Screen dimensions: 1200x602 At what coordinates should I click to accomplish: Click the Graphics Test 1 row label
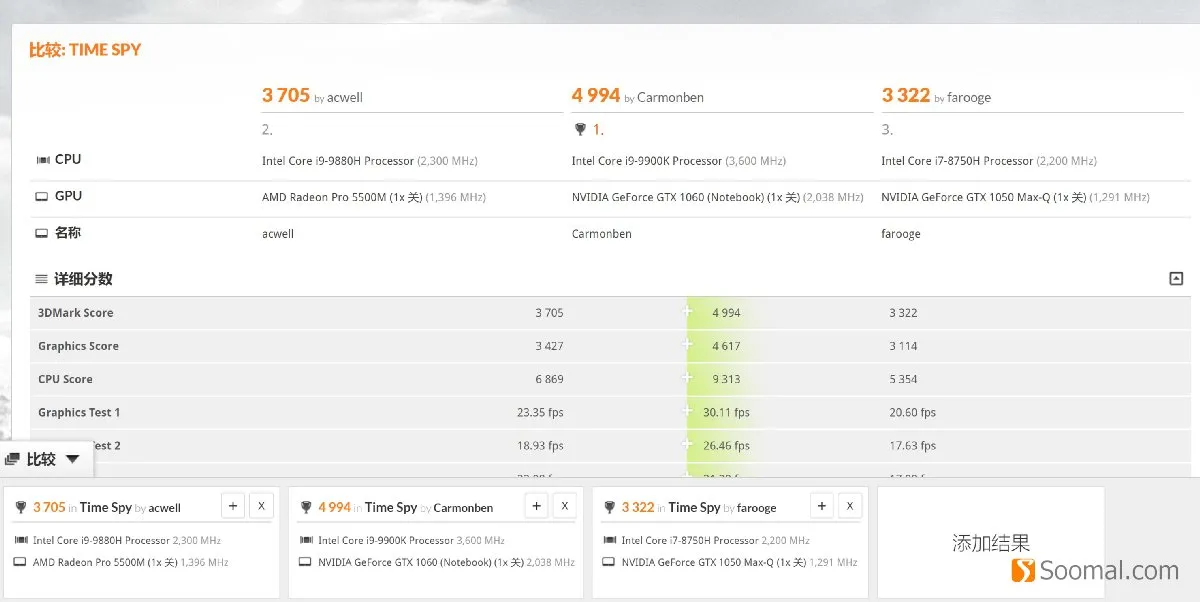pos(79,412)
